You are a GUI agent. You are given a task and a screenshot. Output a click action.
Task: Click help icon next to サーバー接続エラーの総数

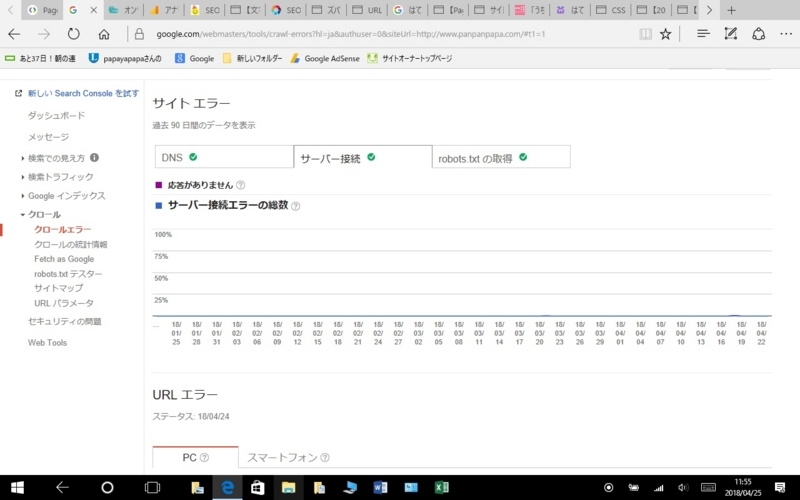[295, 206]
